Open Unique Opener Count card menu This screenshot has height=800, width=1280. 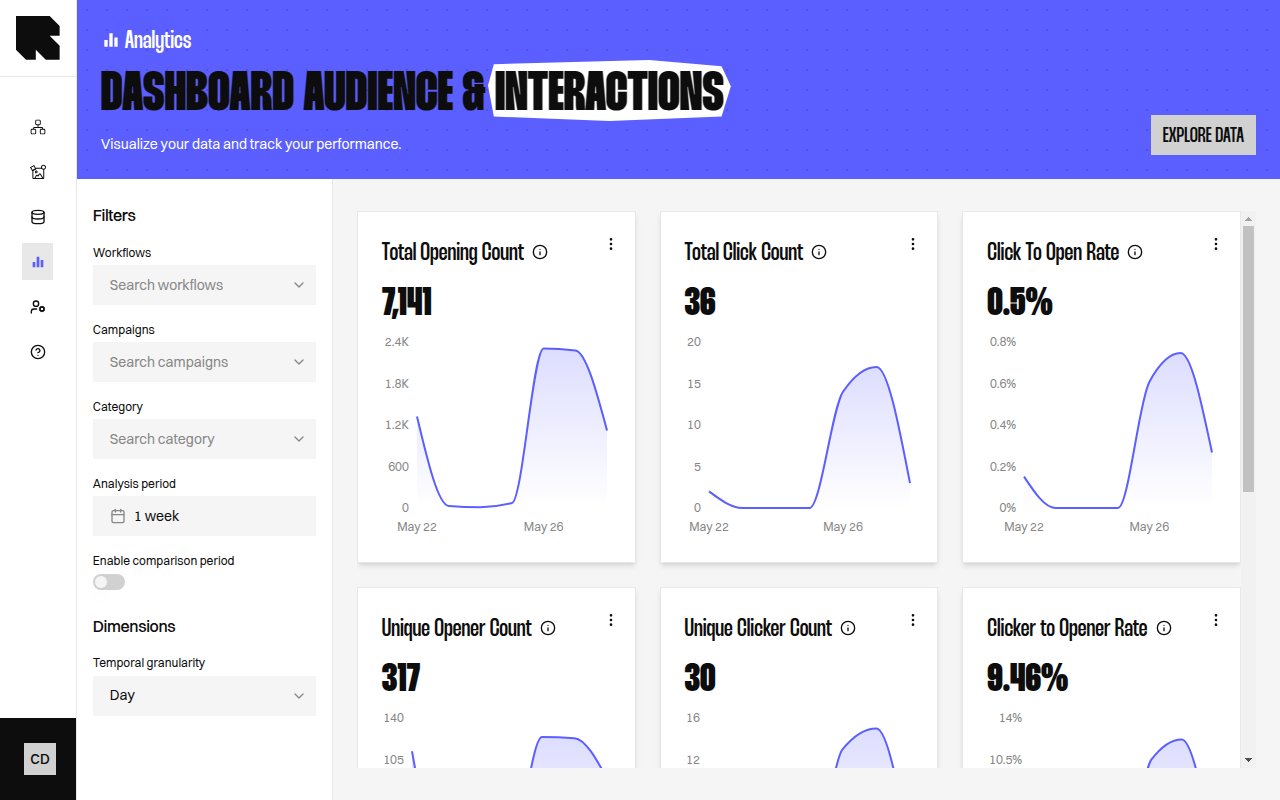click(611, 620)
